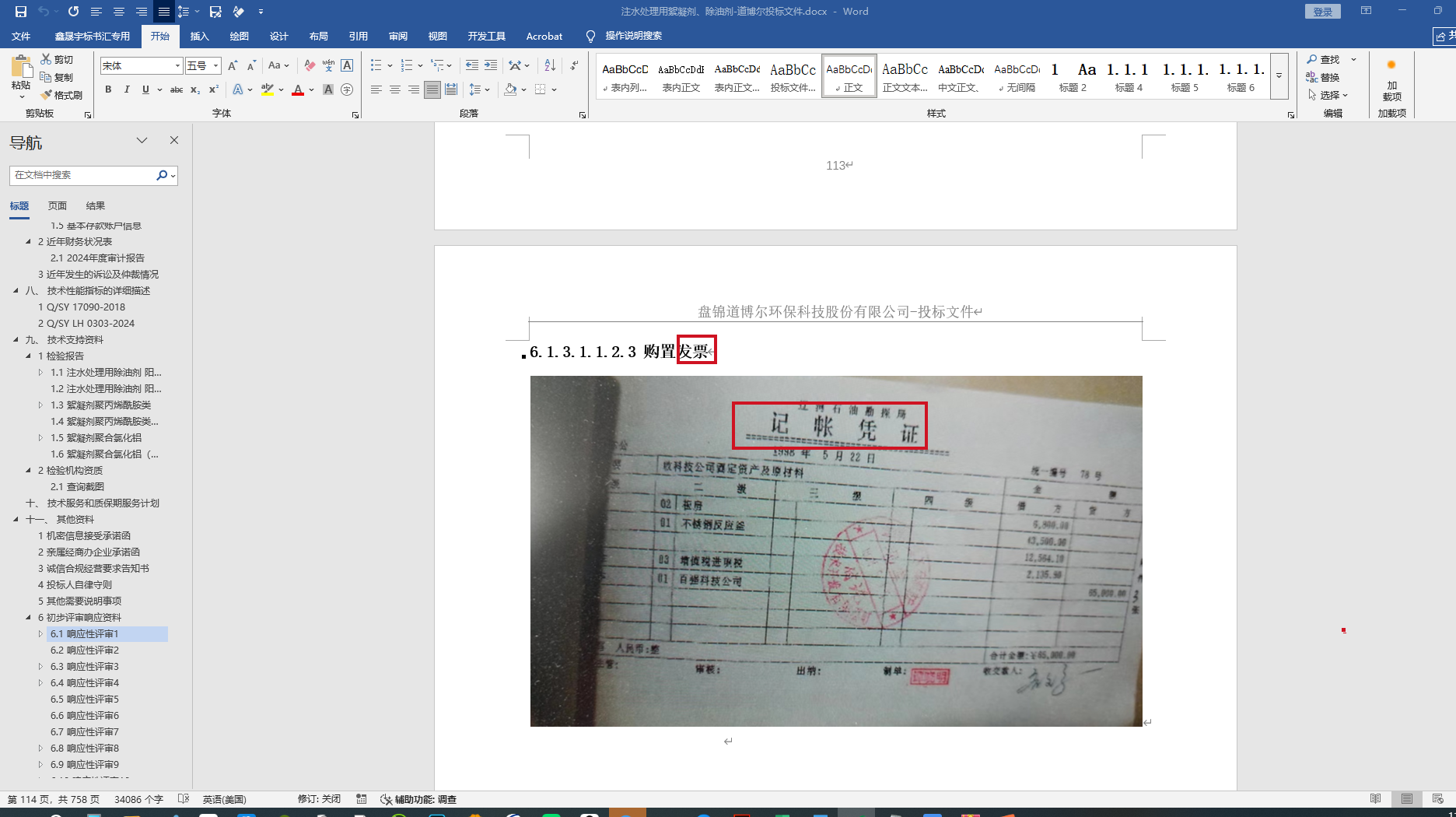Apply character border with the boxed A icon
The width and height of the screenshot is (1456, 817).
pyautogui.click(x=347, y=66)
